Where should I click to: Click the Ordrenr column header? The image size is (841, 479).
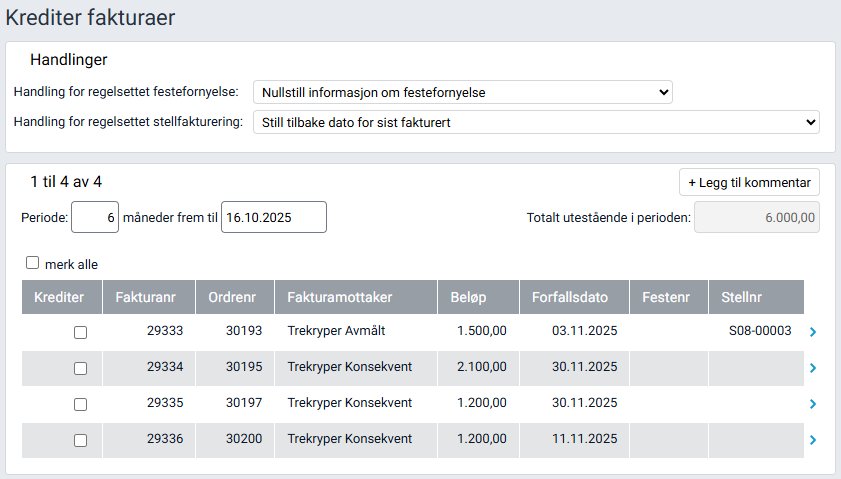(235, 297)
